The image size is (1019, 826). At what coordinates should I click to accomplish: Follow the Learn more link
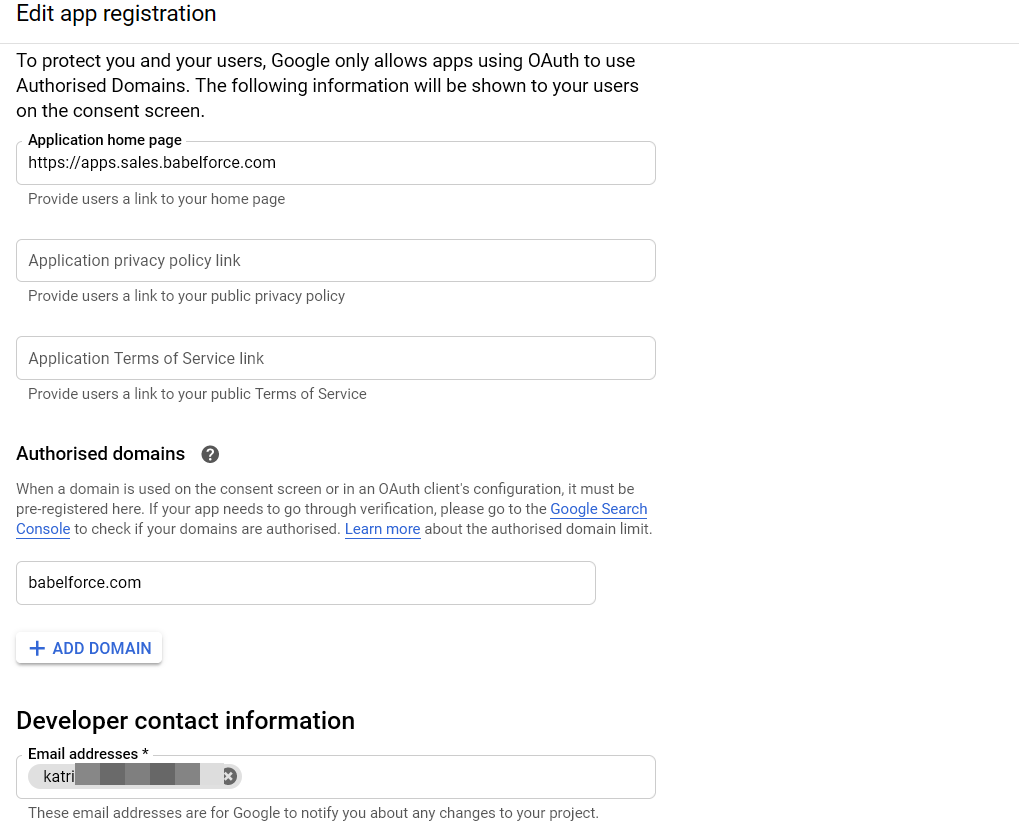click(382, 529)
